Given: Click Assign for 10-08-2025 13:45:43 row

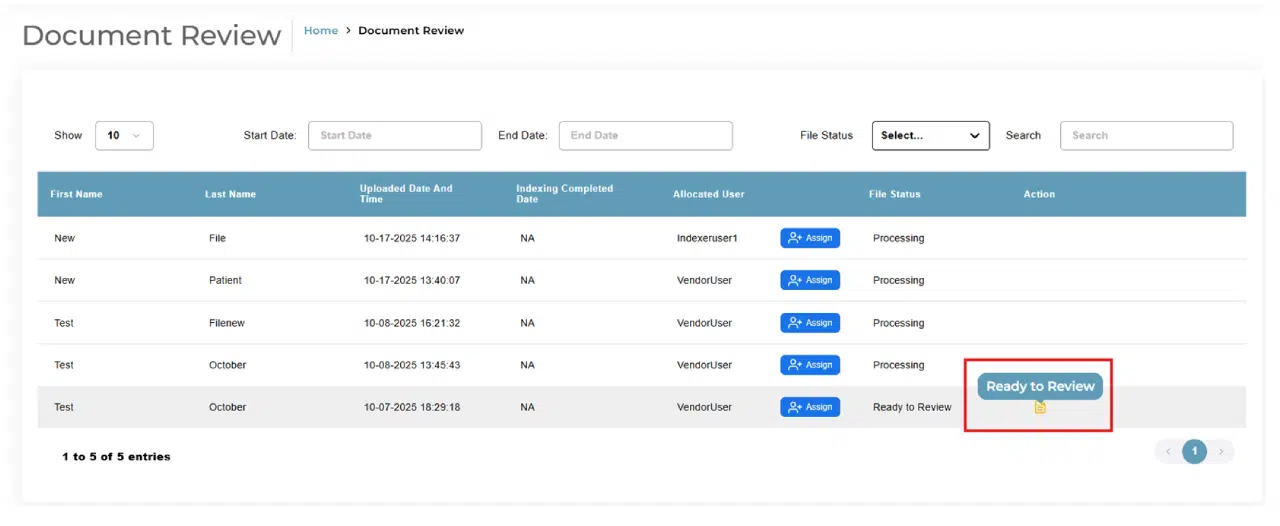Looking at the screenshot, I should [809, 365].
